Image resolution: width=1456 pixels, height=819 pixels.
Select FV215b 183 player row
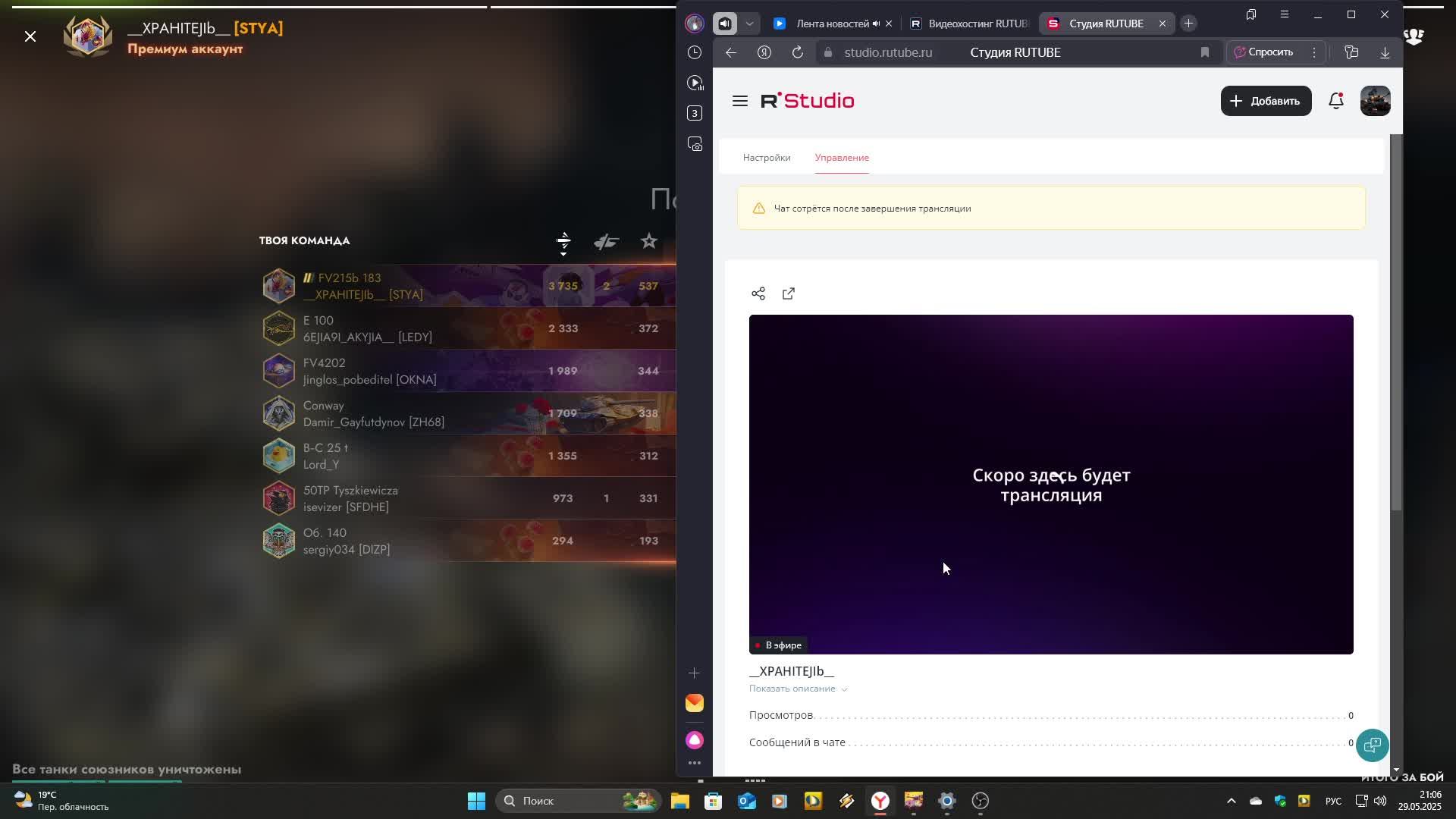469,286
